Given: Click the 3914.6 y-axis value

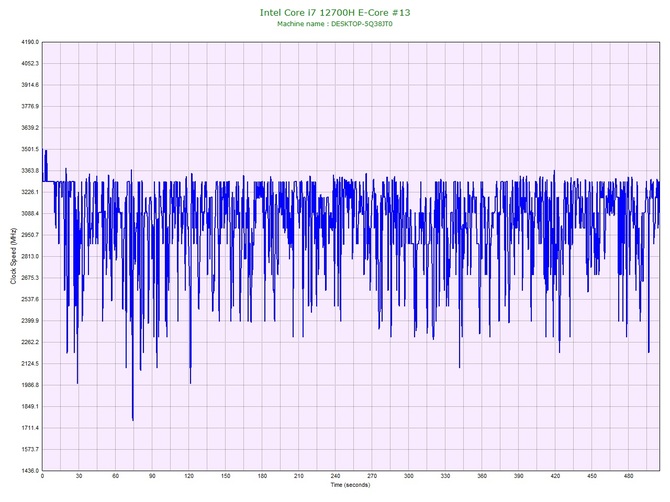Looking at the screenshot, I should 30,85.
